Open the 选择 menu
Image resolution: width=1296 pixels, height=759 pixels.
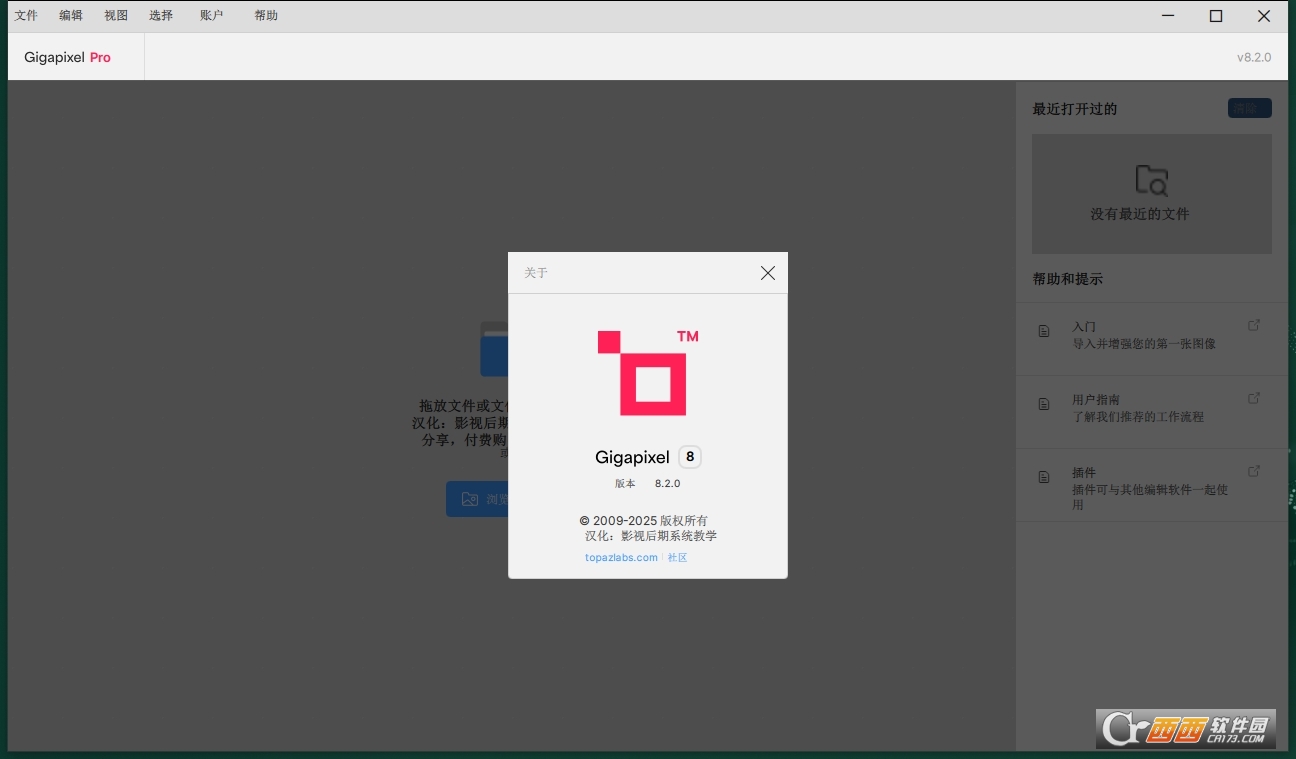161,16
